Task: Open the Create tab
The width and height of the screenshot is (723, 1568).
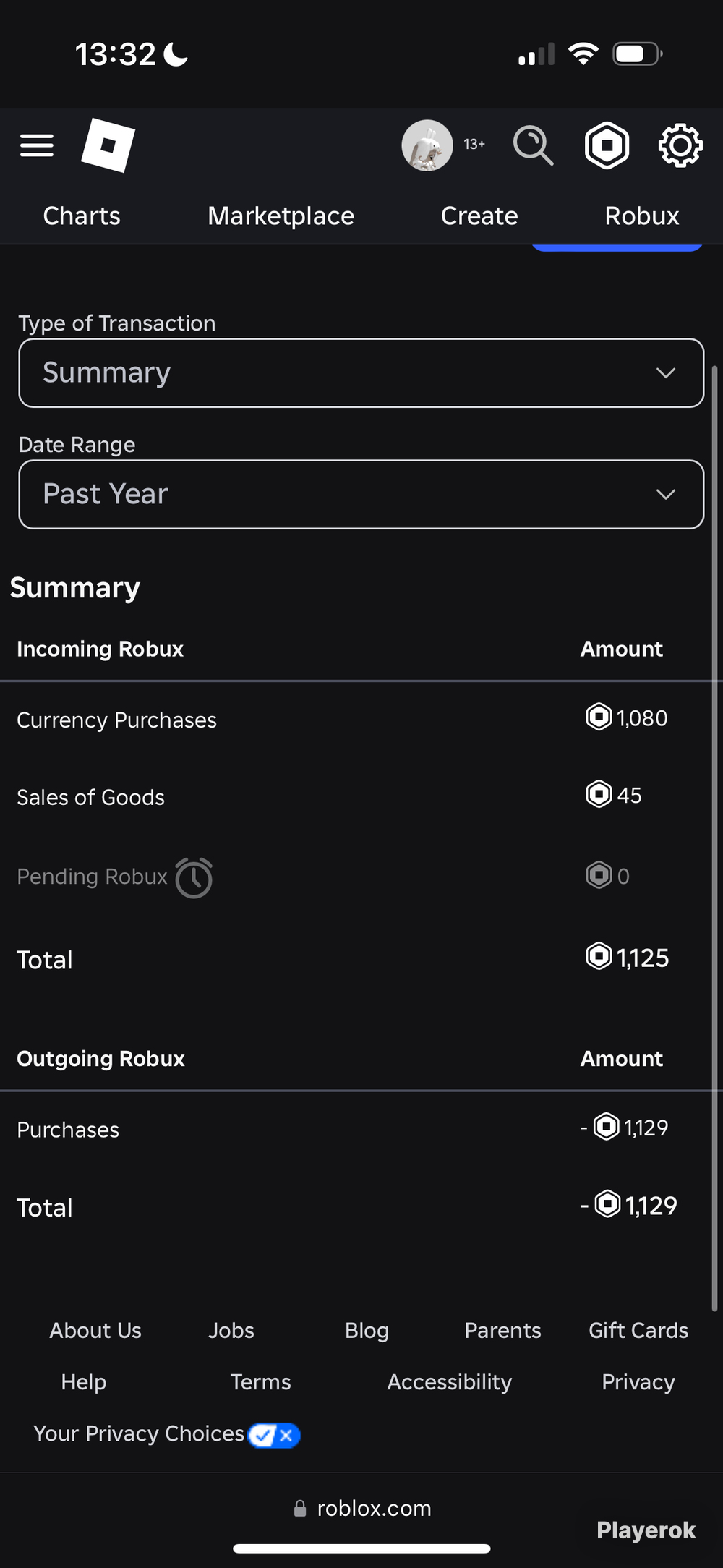Action: click(x=479, y=216)
